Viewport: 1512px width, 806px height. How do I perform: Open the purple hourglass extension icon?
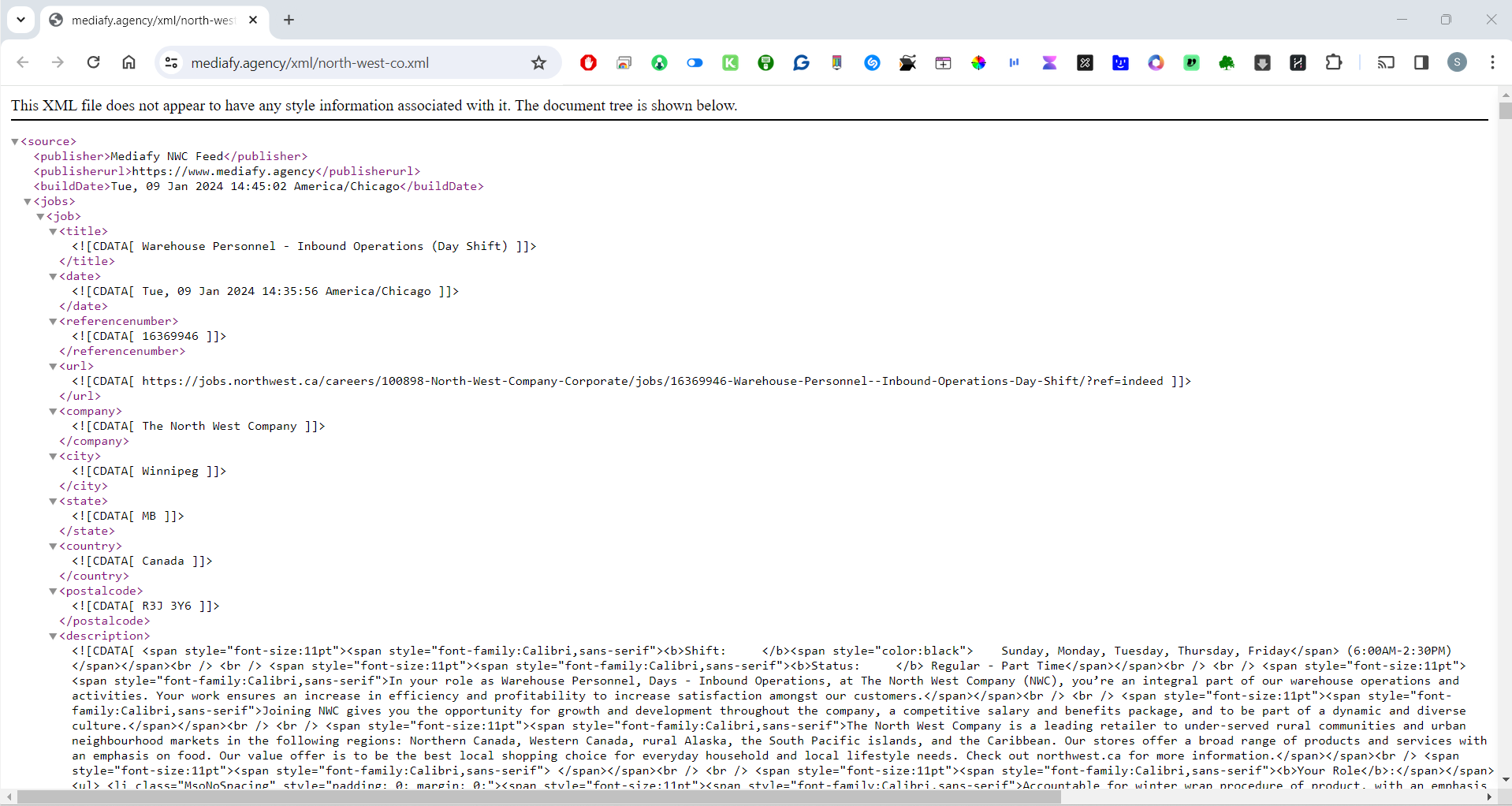[x=1049, y=63]
